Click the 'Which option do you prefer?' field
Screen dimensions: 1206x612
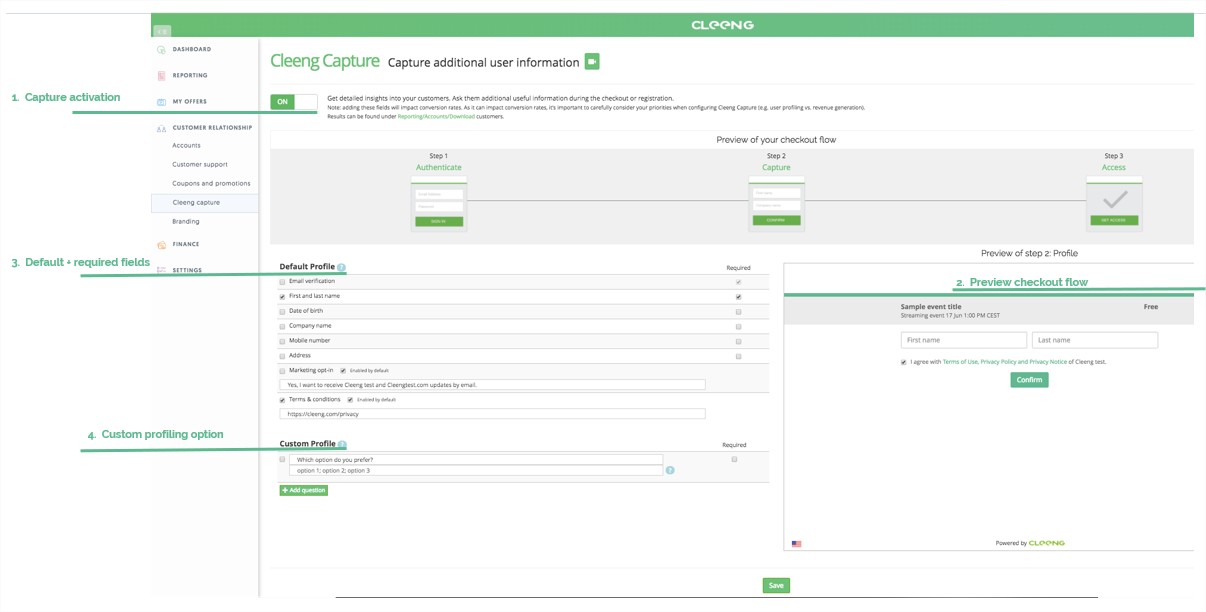tap(476, 460)
